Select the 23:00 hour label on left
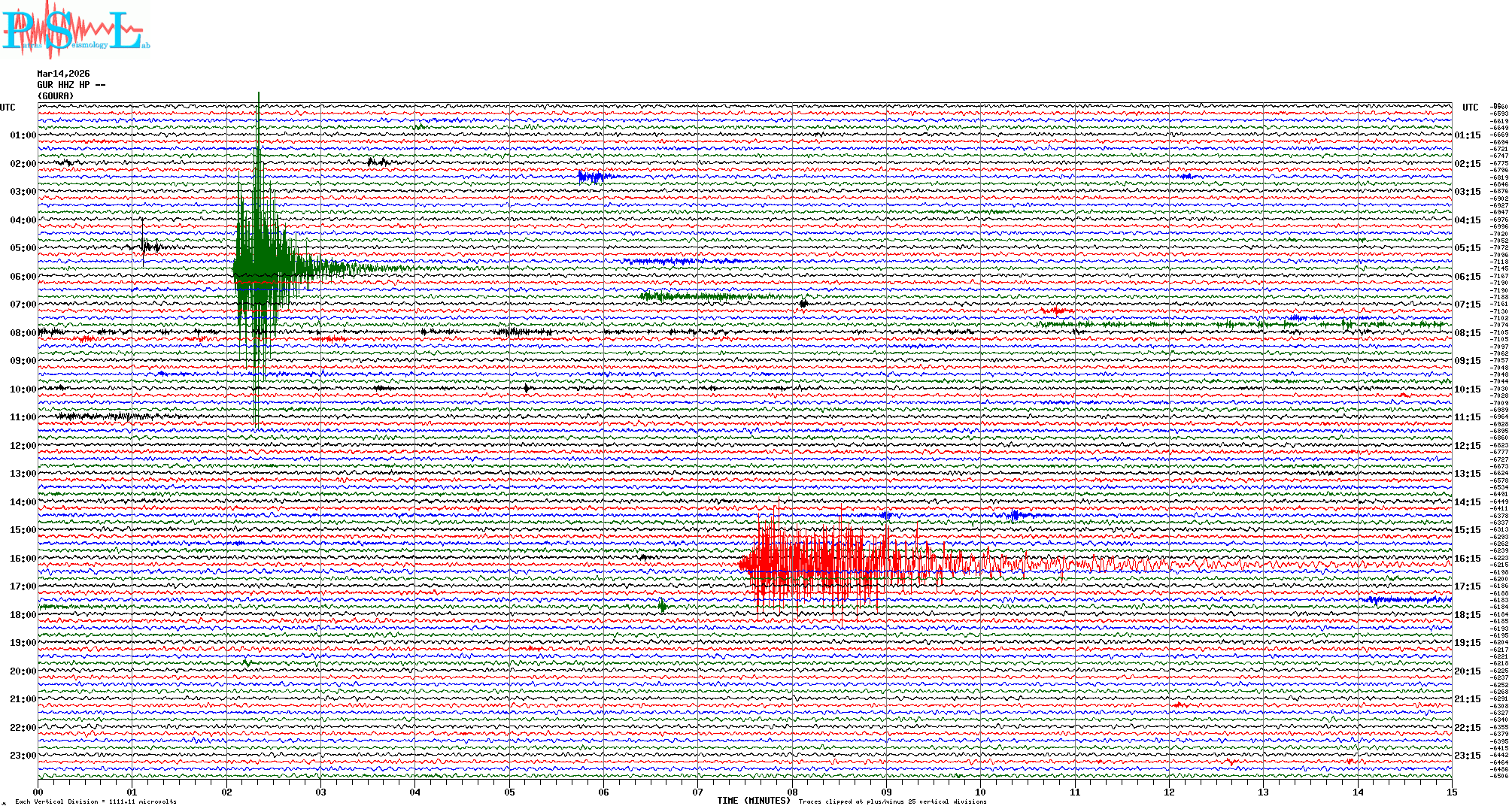The height and width of the screenshot is (812, 1512). (x=23, y=756)
